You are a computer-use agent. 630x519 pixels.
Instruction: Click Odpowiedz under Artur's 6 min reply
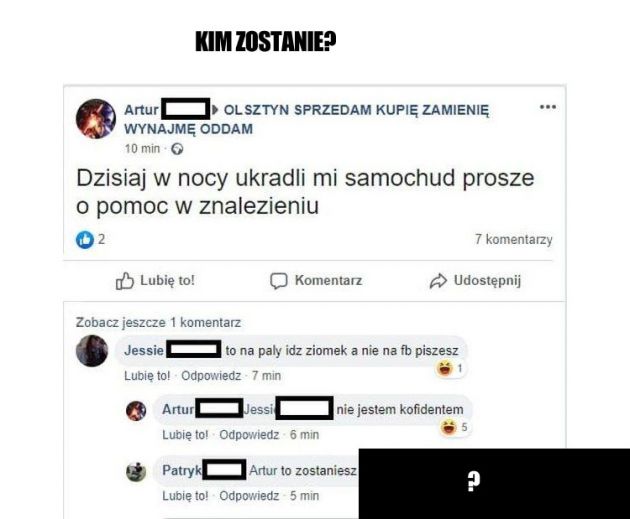249,435
